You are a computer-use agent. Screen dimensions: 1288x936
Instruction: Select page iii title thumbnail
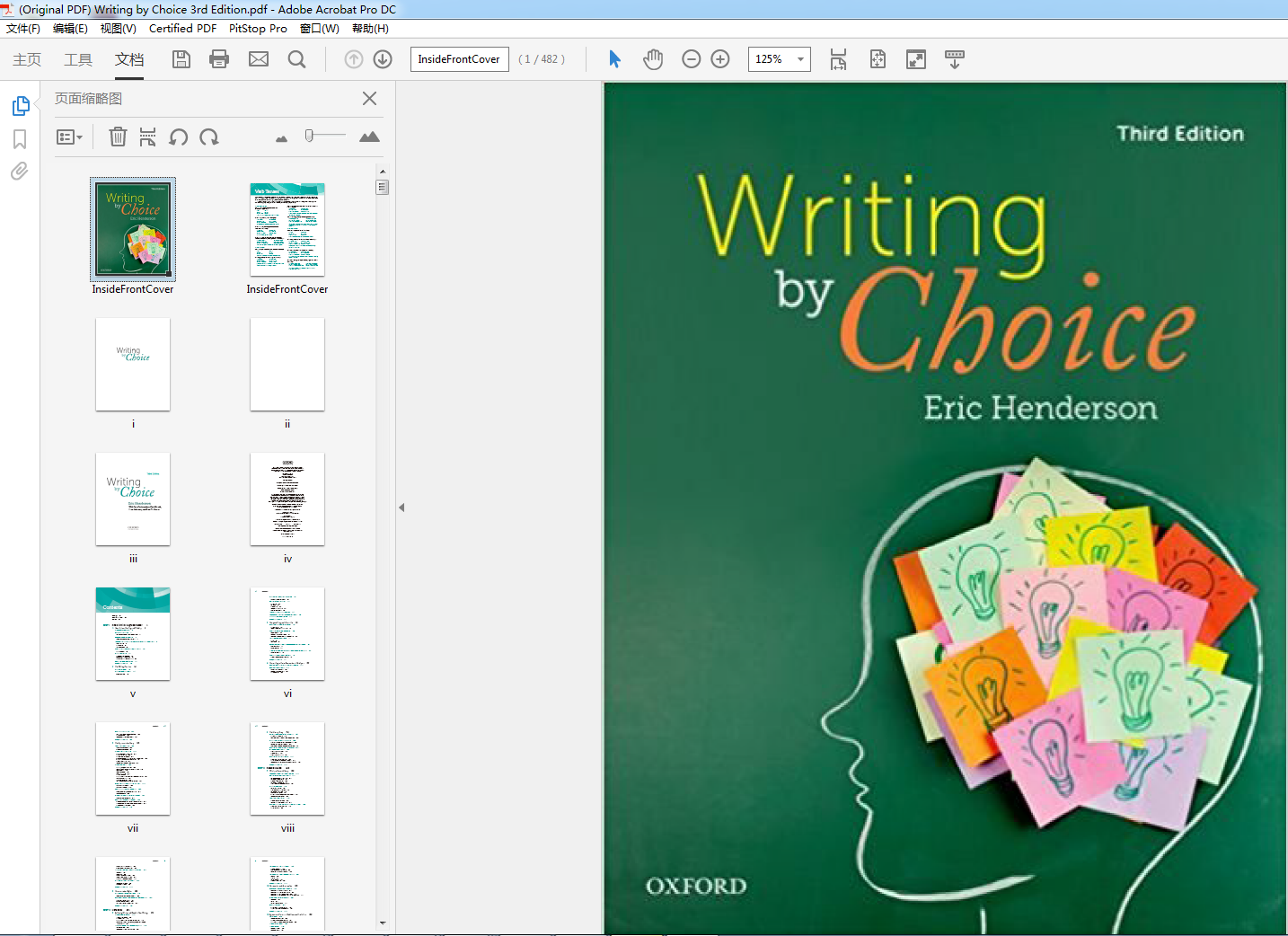(133, 499)
